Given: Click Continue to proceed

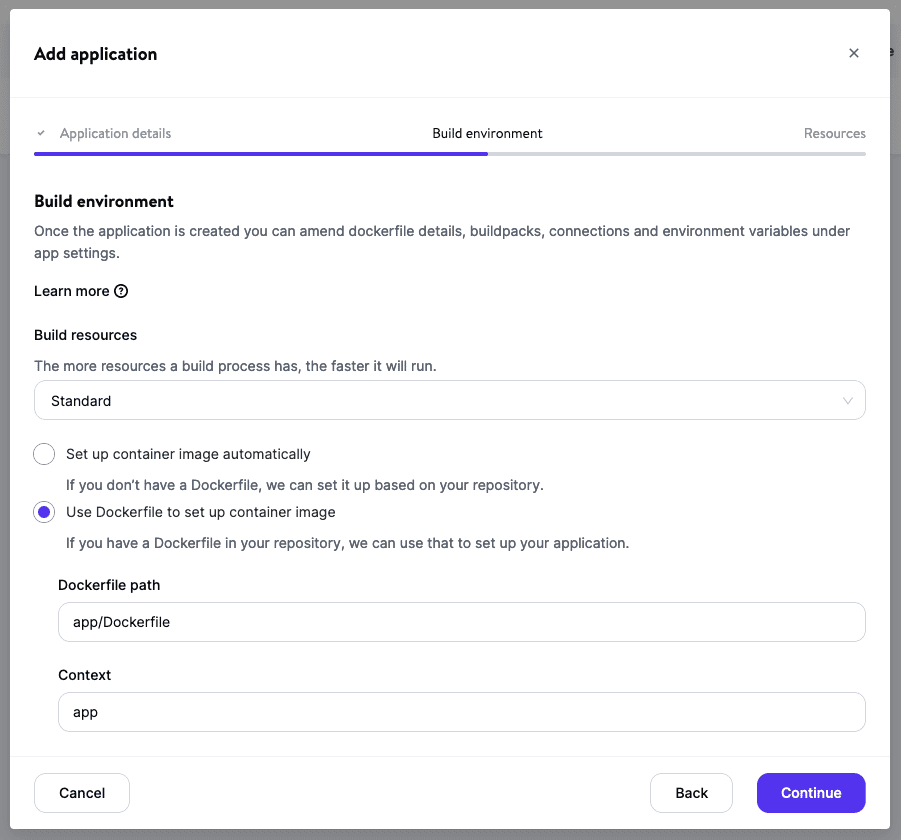Looking at the screenshot, I should pyautogui.click(x=810, y=793).
